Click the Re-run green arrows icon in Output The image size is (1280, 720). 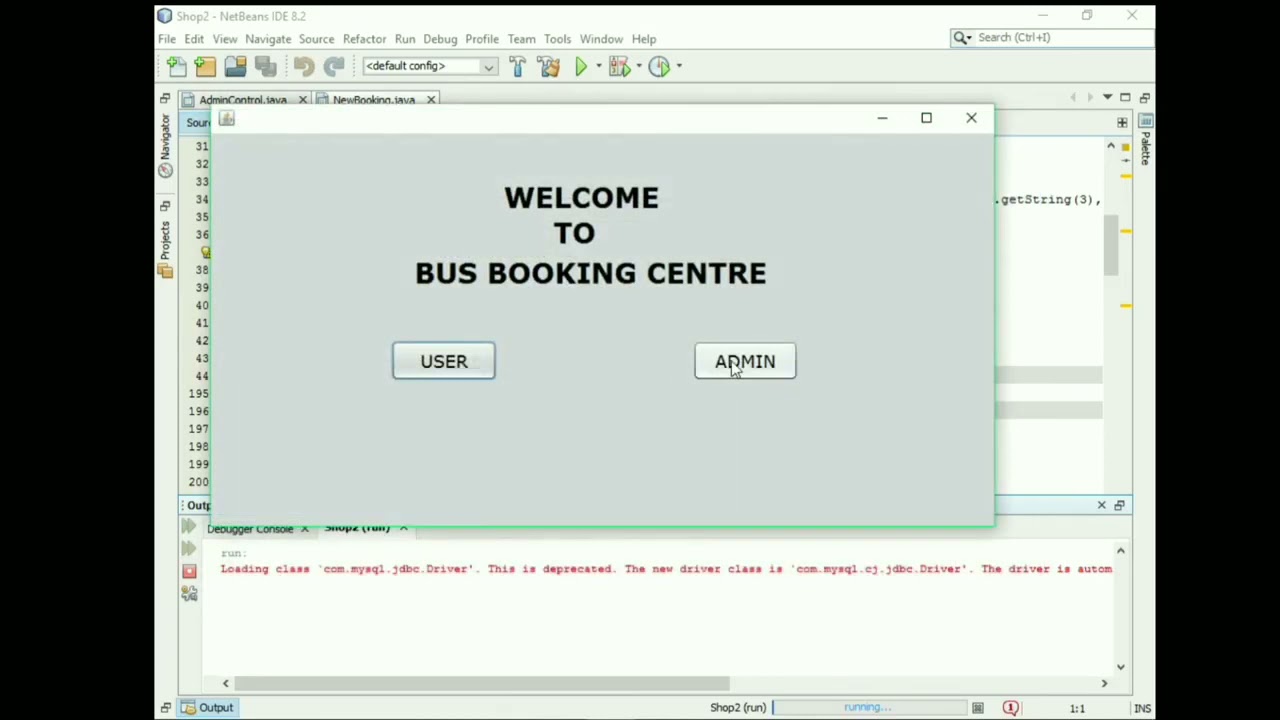click(x=189, y=526)
